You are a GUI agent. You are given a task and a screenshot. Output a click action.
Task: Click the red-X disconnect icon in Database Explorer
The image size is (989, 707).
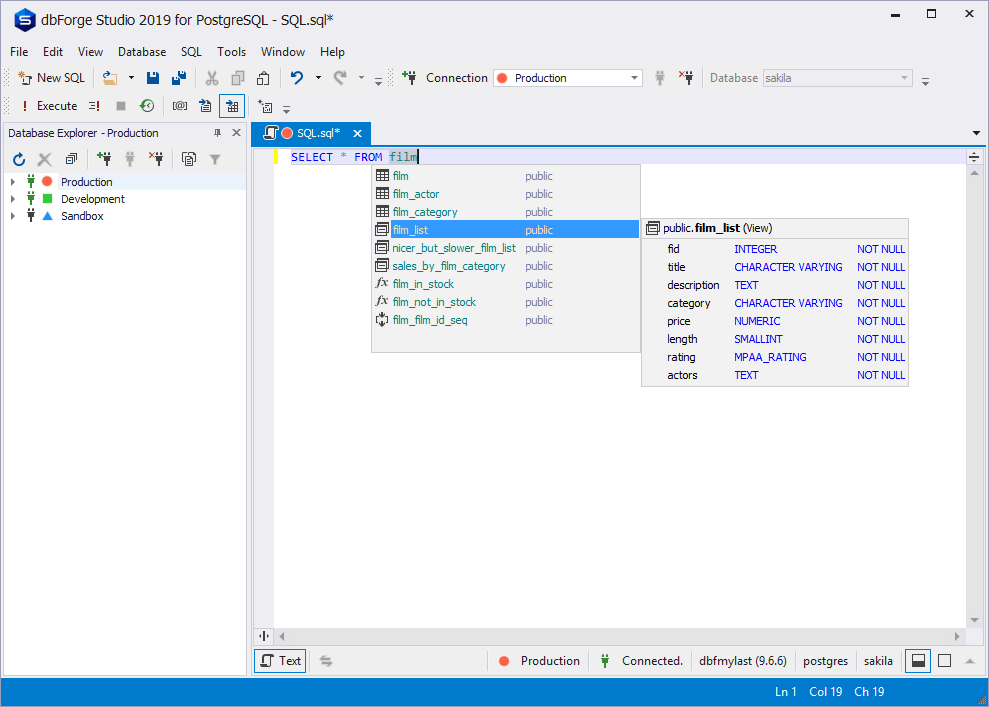click(x=156, y=159)
